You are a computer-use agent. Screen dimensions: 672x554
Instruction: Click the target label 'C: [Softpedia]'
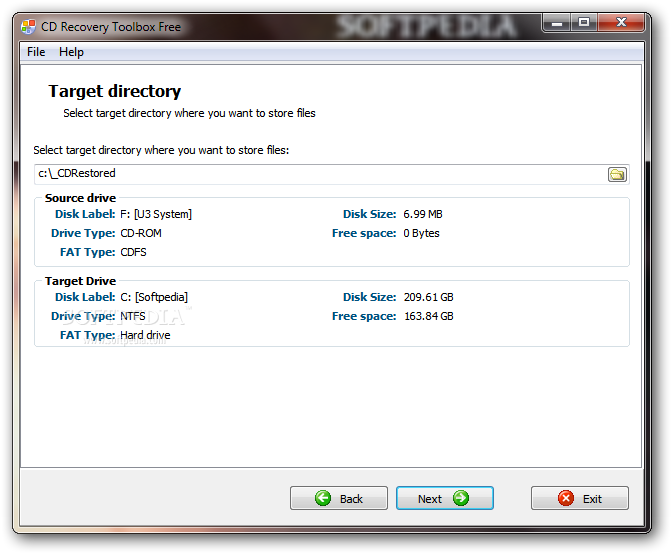[154, 297]
